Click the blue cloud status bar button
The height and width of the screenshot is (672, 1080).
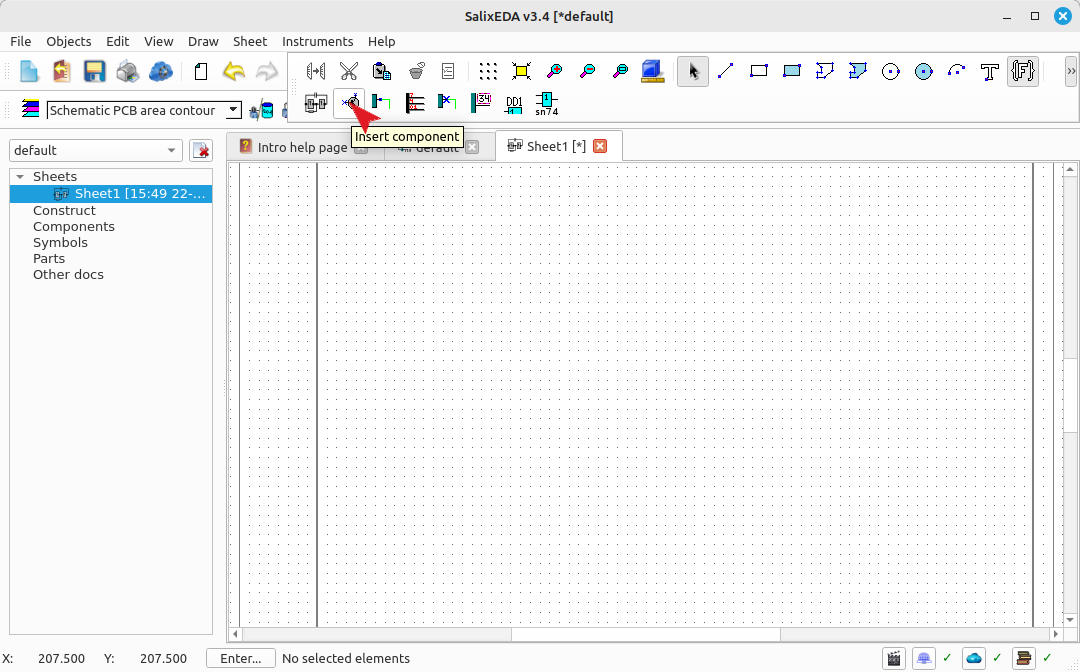coord(974,658)
